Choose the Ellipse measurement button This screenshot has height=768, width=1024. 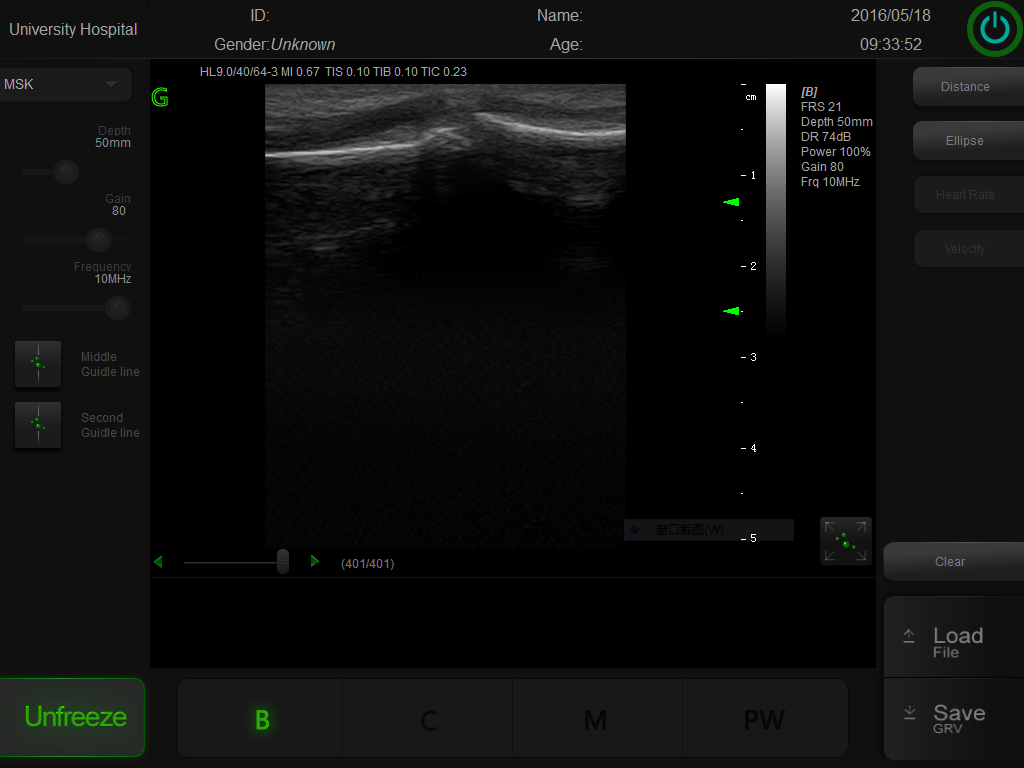point(965,141)
